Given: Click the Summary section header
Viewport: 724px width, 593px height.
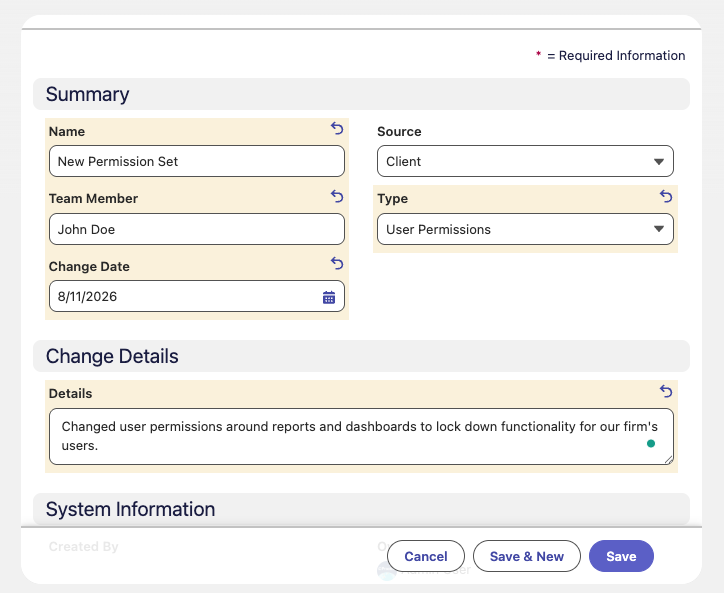Looking at the screenshot, I should point(361,94).
